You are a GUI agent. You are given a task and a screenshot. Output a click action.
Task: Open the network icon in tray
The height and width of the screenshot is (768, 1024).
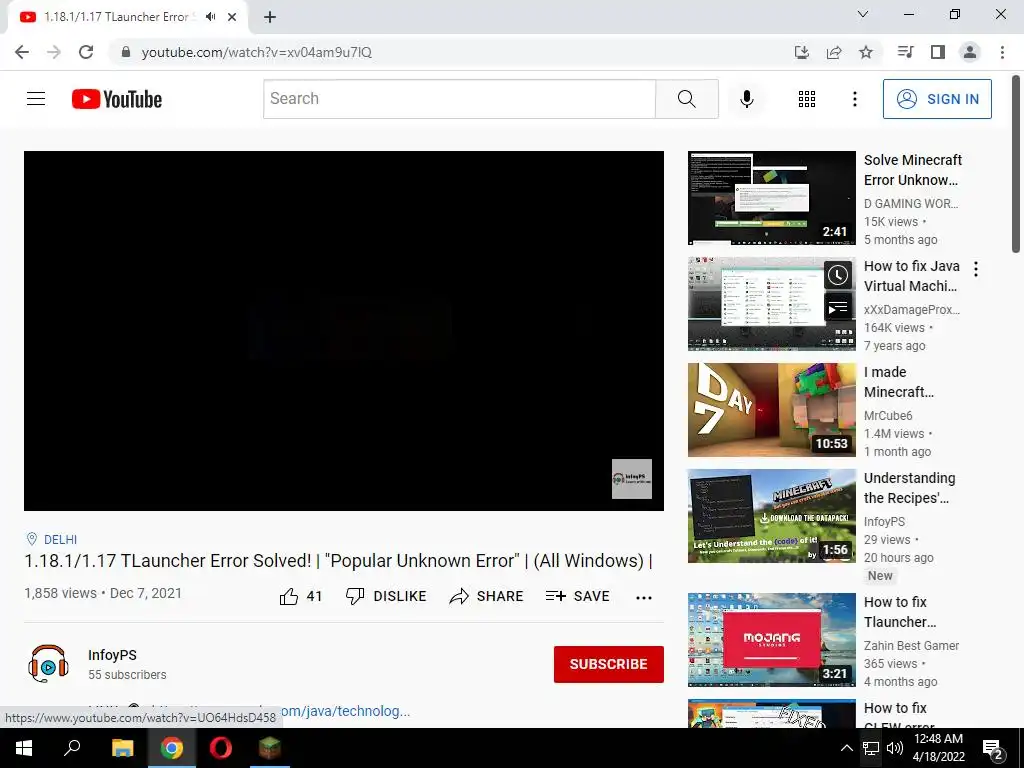click(x=871, y=748)
